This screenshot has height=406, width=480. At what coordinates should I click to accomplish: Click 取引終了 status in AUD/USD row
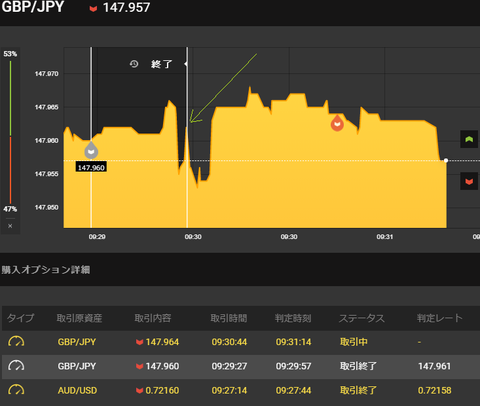point(358,390)
